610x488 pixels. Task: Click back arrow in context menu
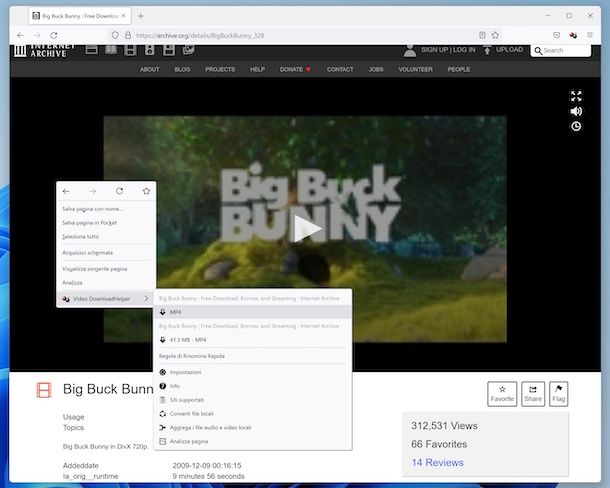(66, 191)
